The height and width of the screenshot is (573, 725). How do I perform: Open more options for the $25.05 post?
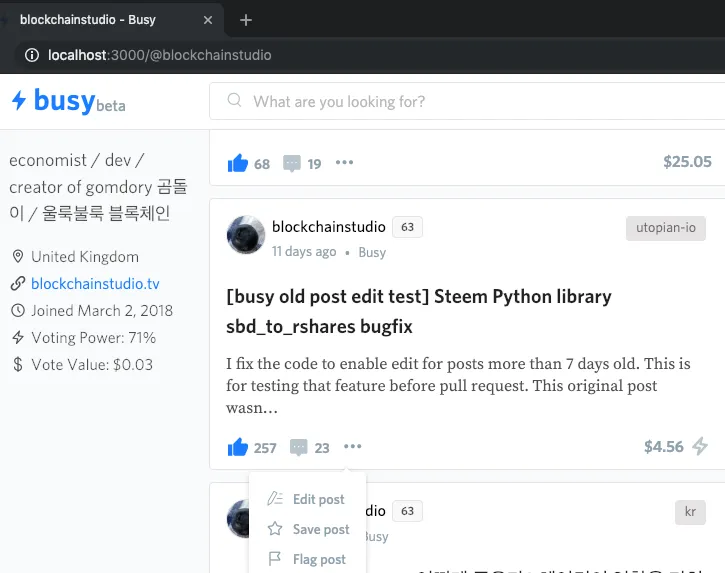[344, 162]
